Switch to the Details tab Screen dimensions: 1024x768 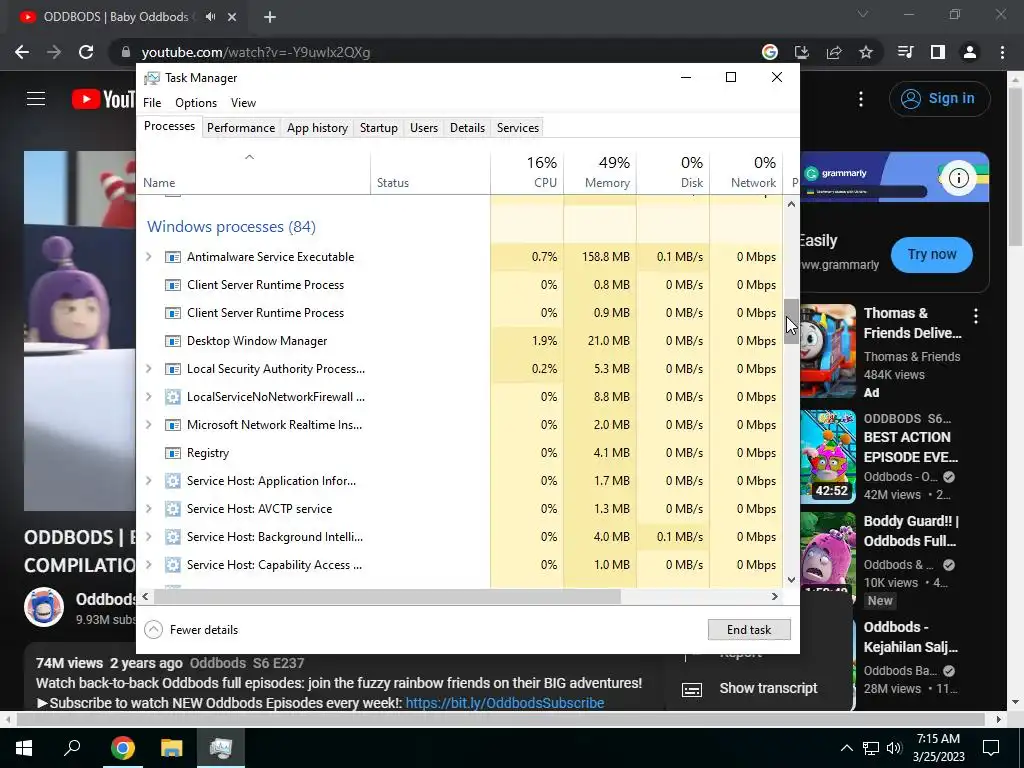[468, 128]
